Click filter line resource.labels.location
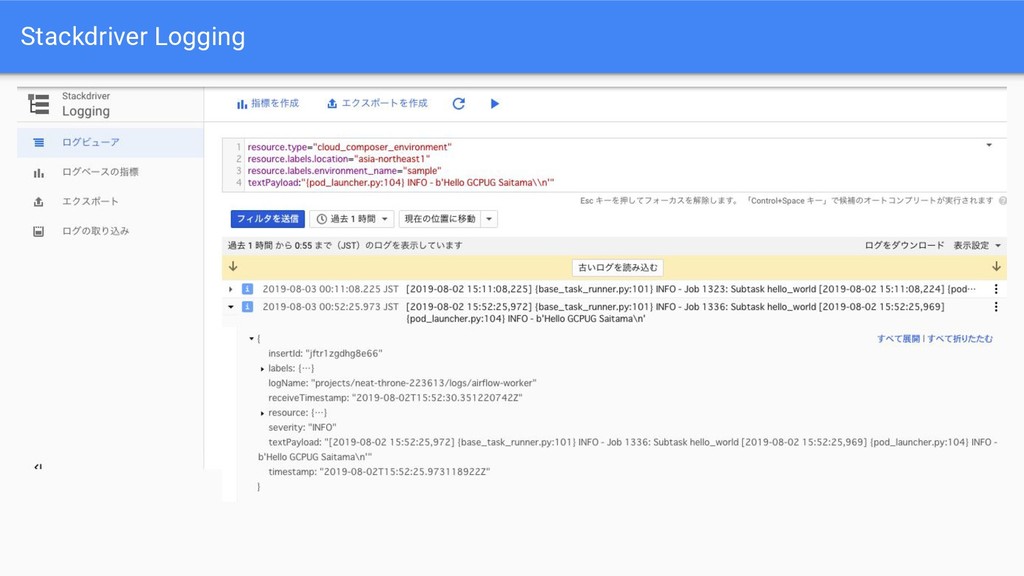The width and height of the screenshot is (1024, 576). click(338, 159)
